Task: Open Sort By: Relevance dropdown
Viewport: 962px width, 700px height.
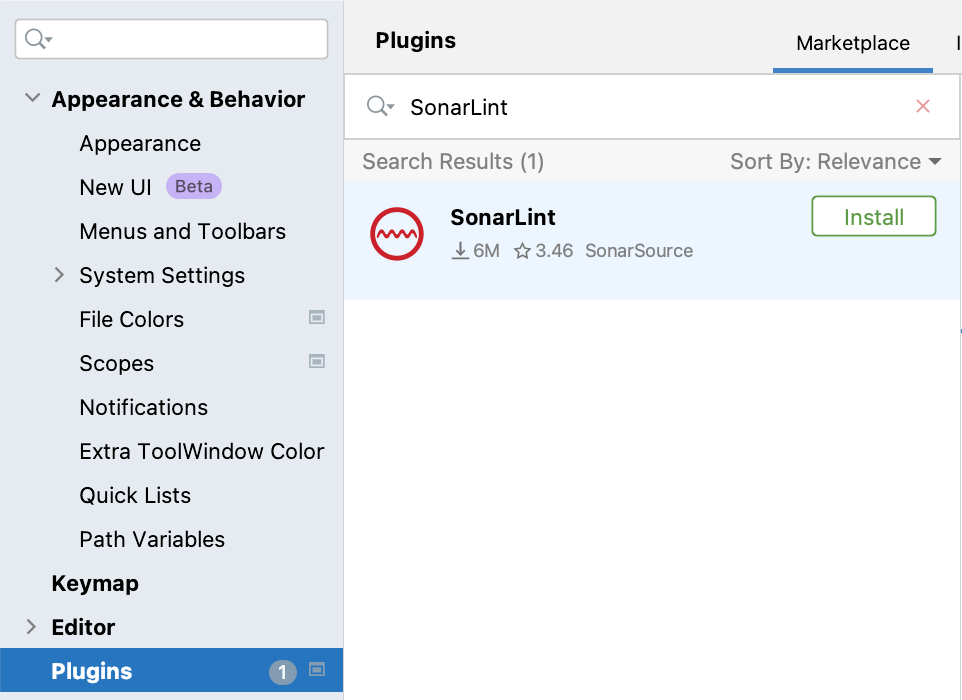Action: 836,161
